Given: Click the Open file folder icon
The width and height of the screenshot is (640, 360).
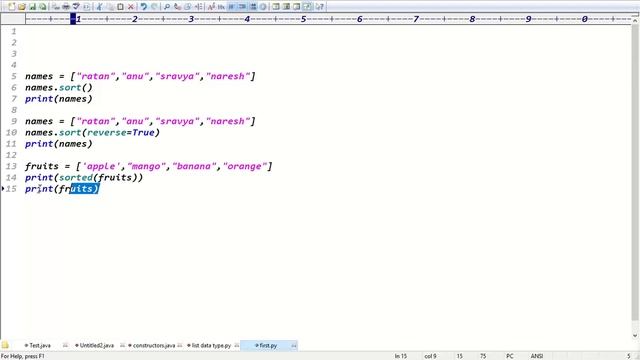Looking at the screenshot, I should (22, 7).
